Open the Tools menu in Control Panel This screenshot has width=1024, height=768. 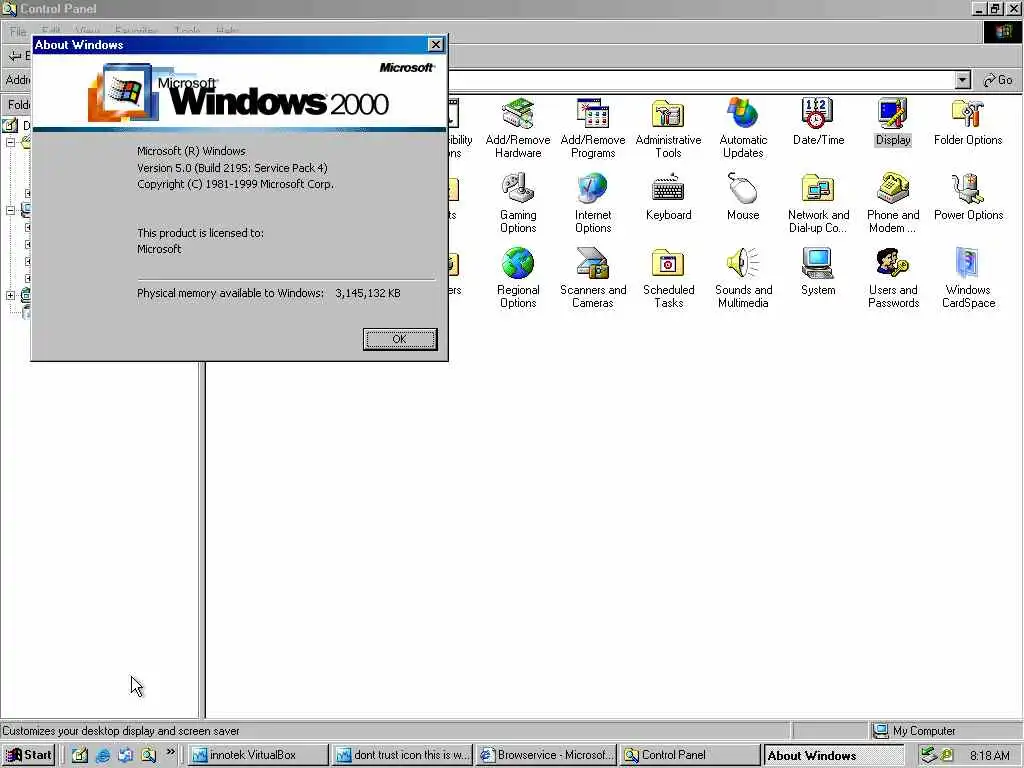[x=187, y=31]
